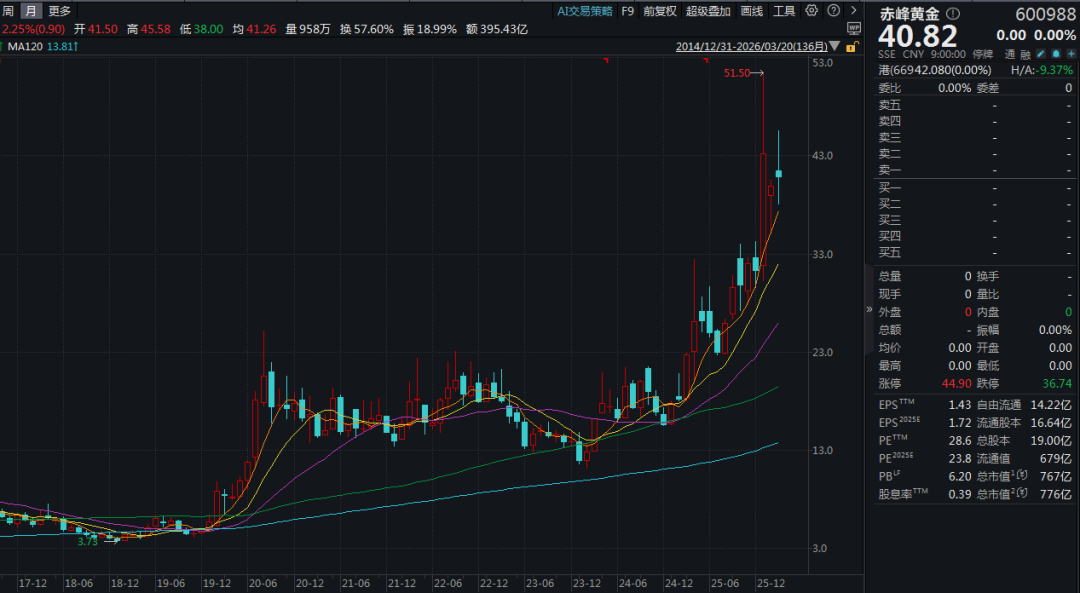The width and height of the screenshot is (1080, 593).
Task: Click the pencil note icon beside the bell
Action: coord(1041,54)
